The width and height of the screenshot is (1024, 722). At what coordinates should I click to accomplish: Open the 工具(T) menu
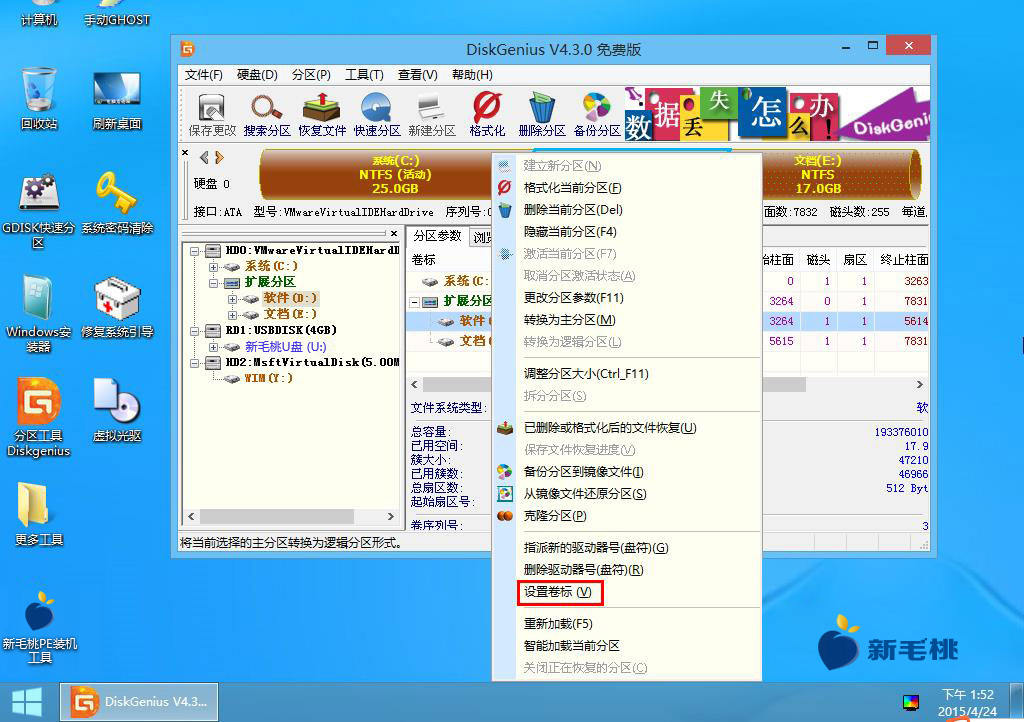point(364,75)
